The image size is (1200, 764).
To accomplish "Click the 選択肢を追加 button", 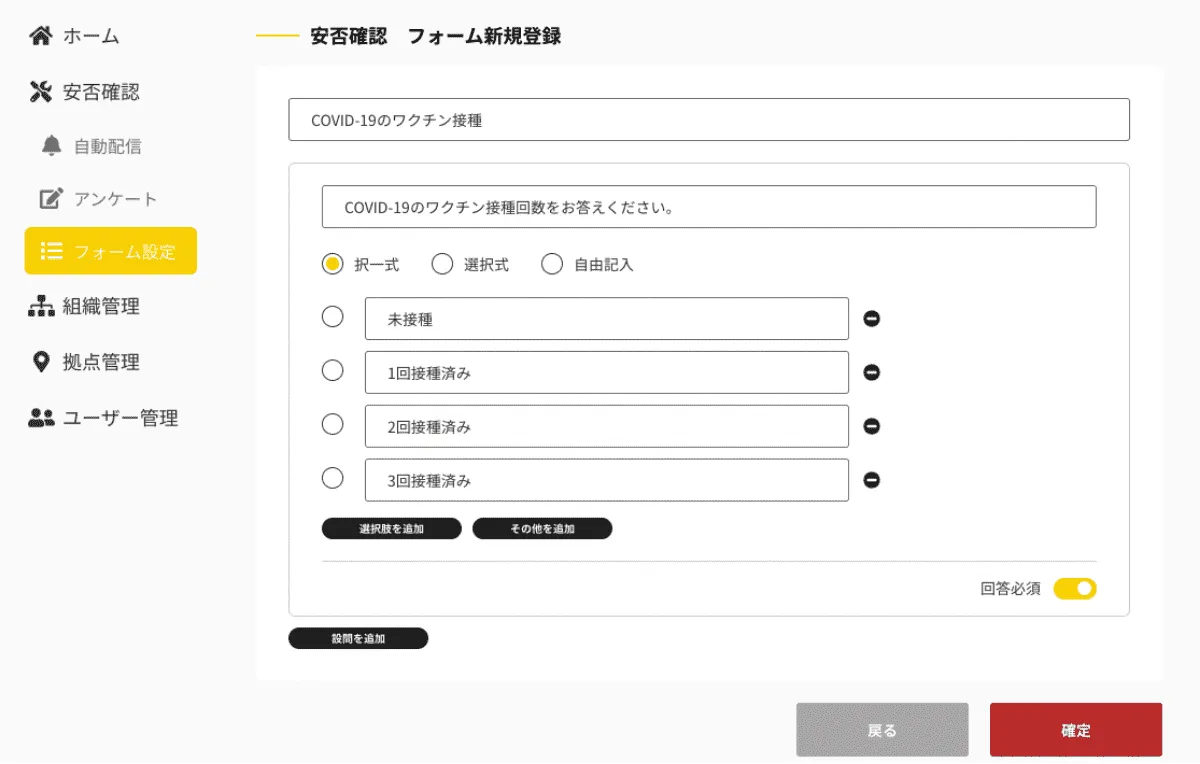I will tap(390, 528).
